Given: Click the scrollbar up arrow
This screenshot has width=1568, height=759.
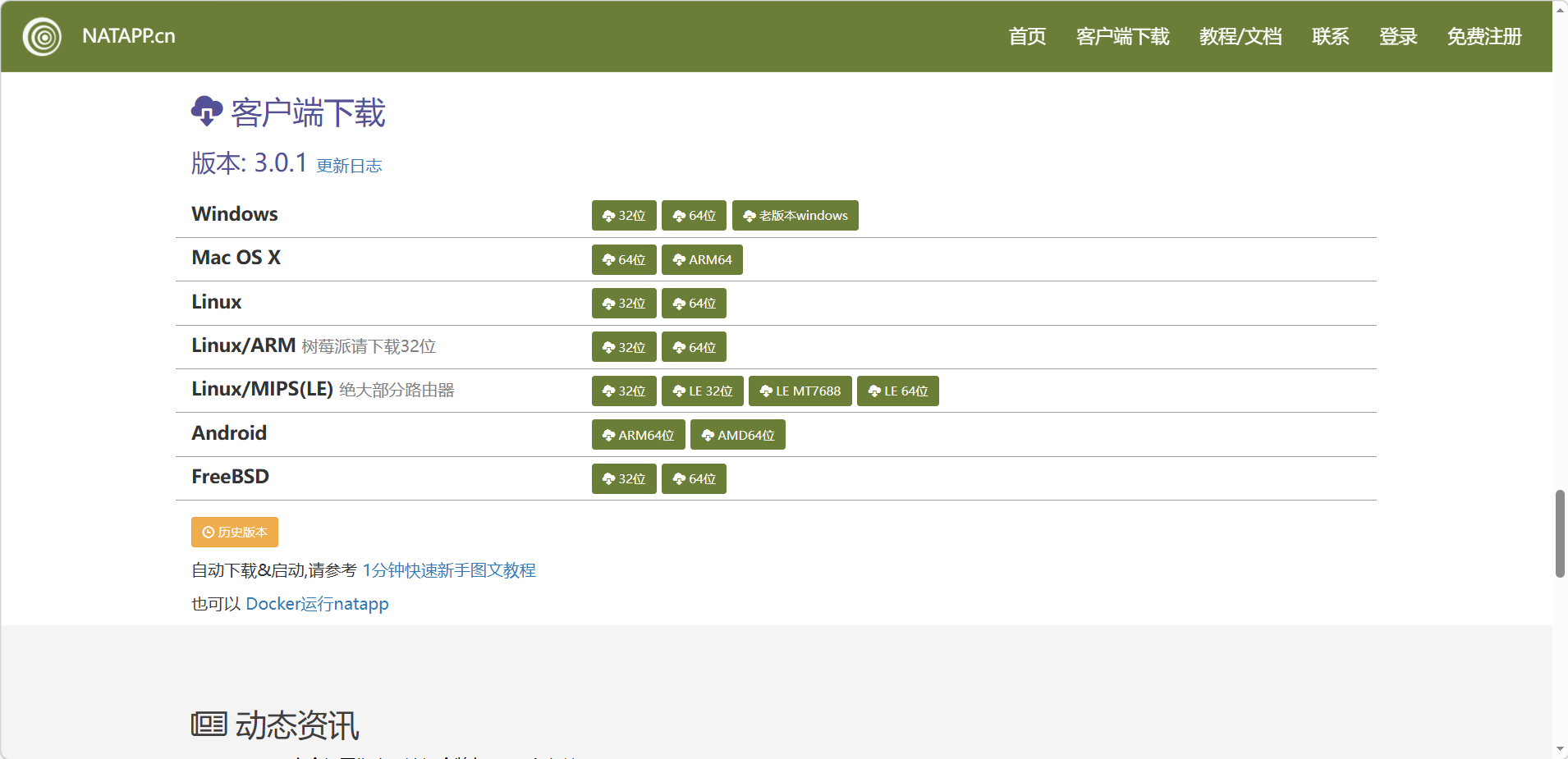Looking at the screenshot, I should (1560, 9).
